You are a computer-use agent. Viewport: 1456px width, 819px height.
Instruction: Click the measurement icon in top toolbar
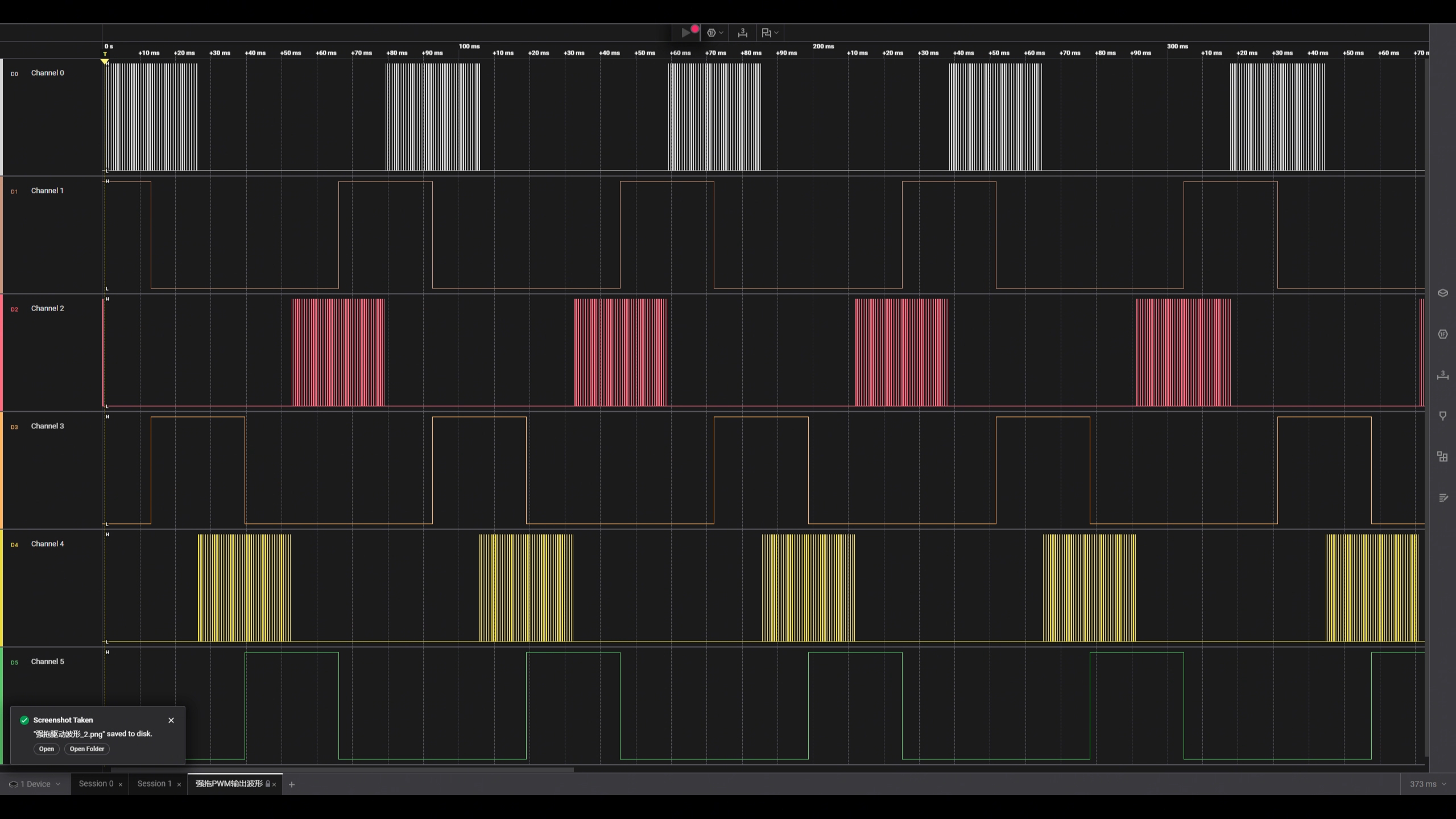(x=742, y=33)
